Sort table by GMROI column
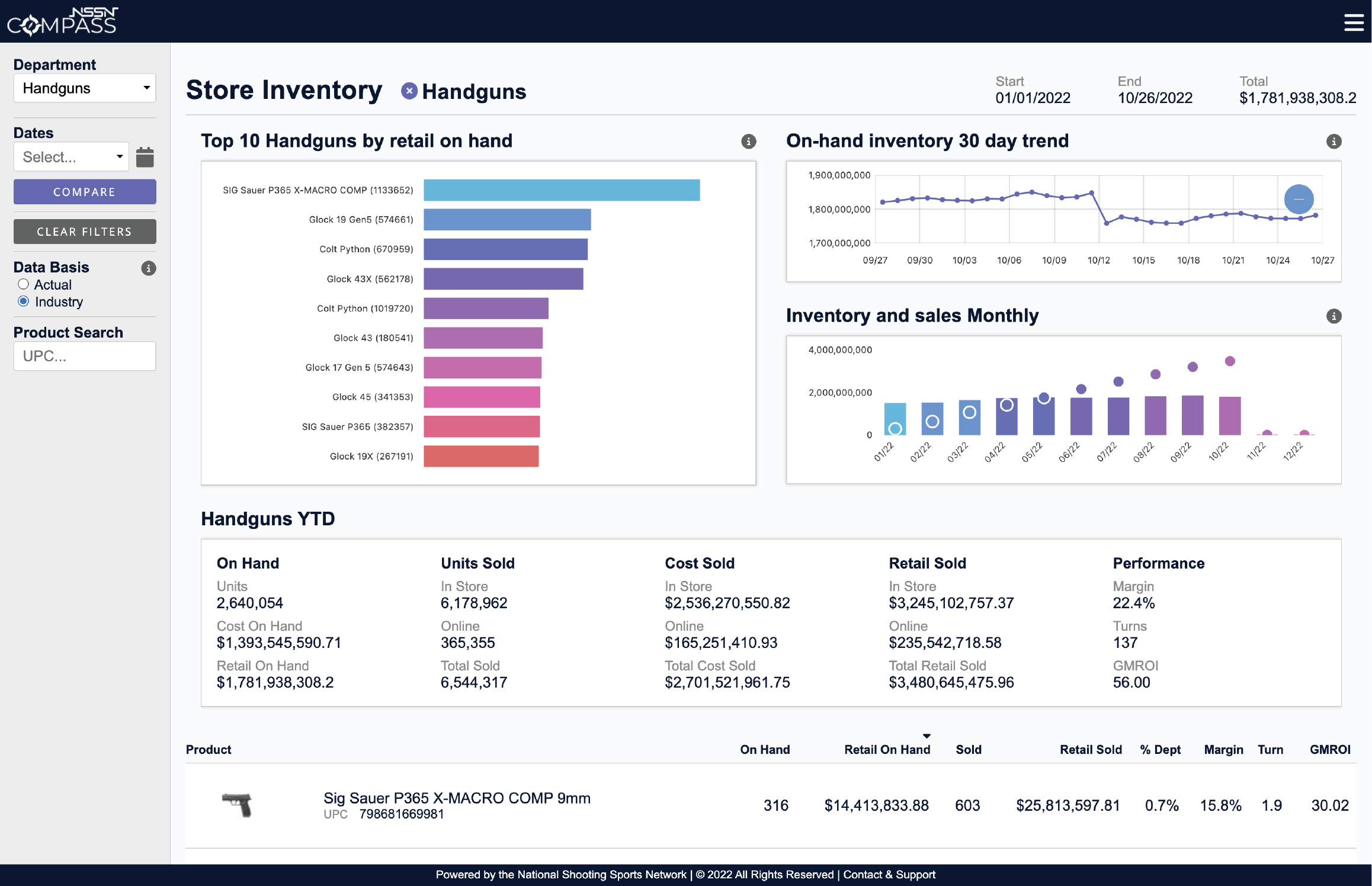Image resolution: width=1372 pixels, height=886 pixels. [x=1330, y=750]
